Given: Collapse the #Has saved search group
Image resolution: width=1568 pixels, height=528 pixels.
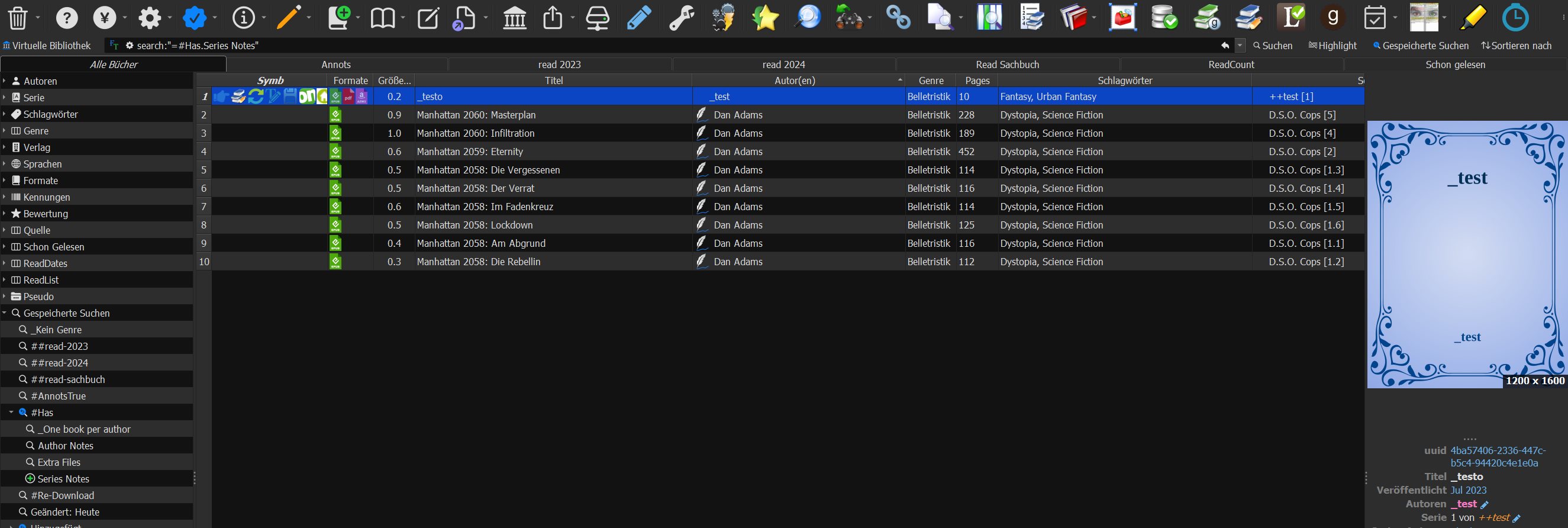Looking at the screenshot, I should pyautogui.click(x=11, y=413).
